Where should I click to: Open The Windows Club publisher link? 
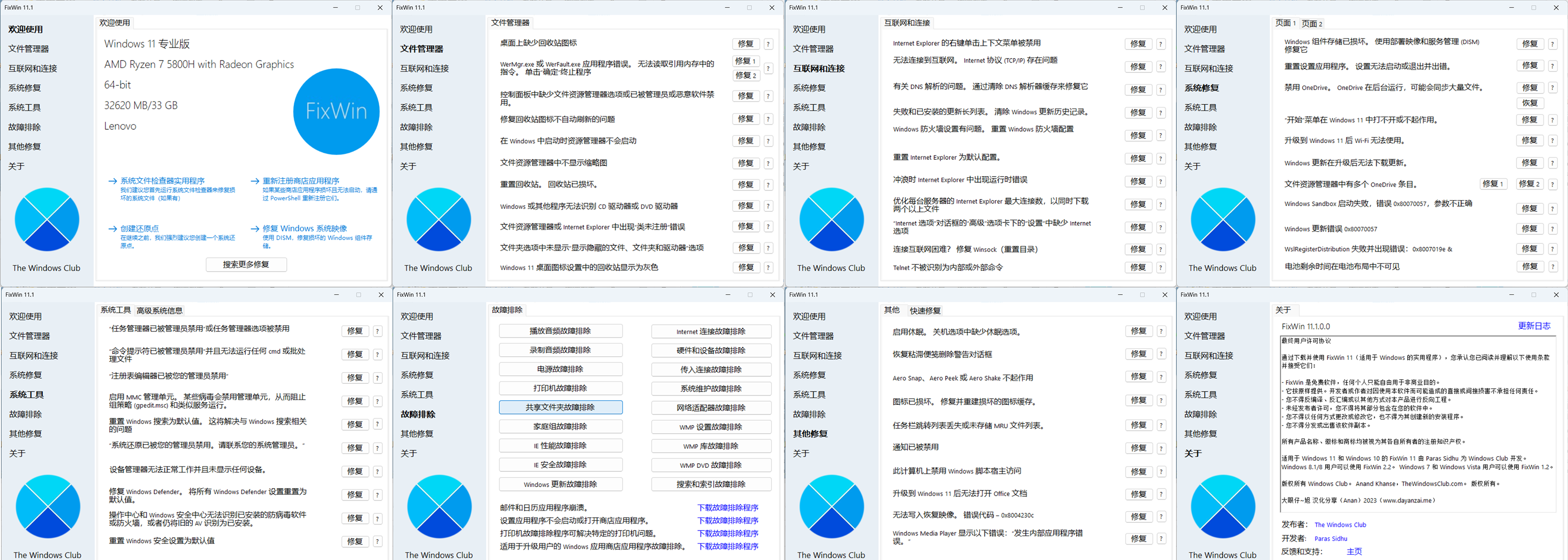(1340, 525)
